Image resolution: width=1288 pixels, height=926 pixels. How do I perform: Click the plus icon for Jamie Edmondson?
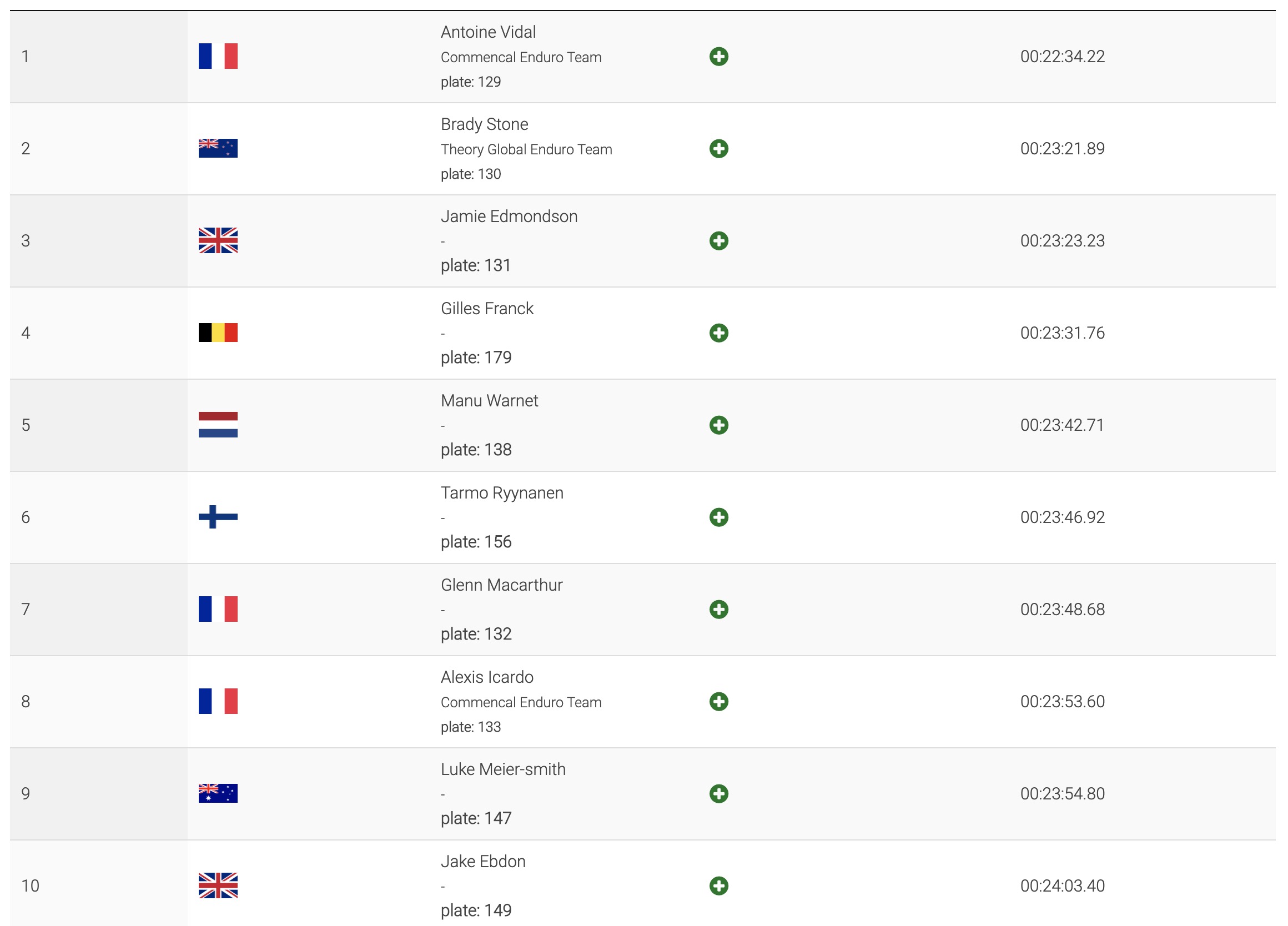[x=718, y=241]
